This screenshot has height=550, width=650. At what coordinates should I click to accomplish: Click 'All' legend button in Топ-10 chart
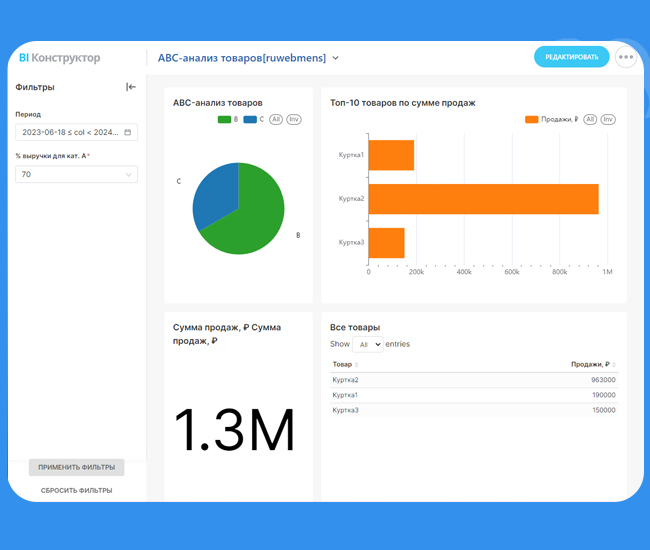coord(590,119)
